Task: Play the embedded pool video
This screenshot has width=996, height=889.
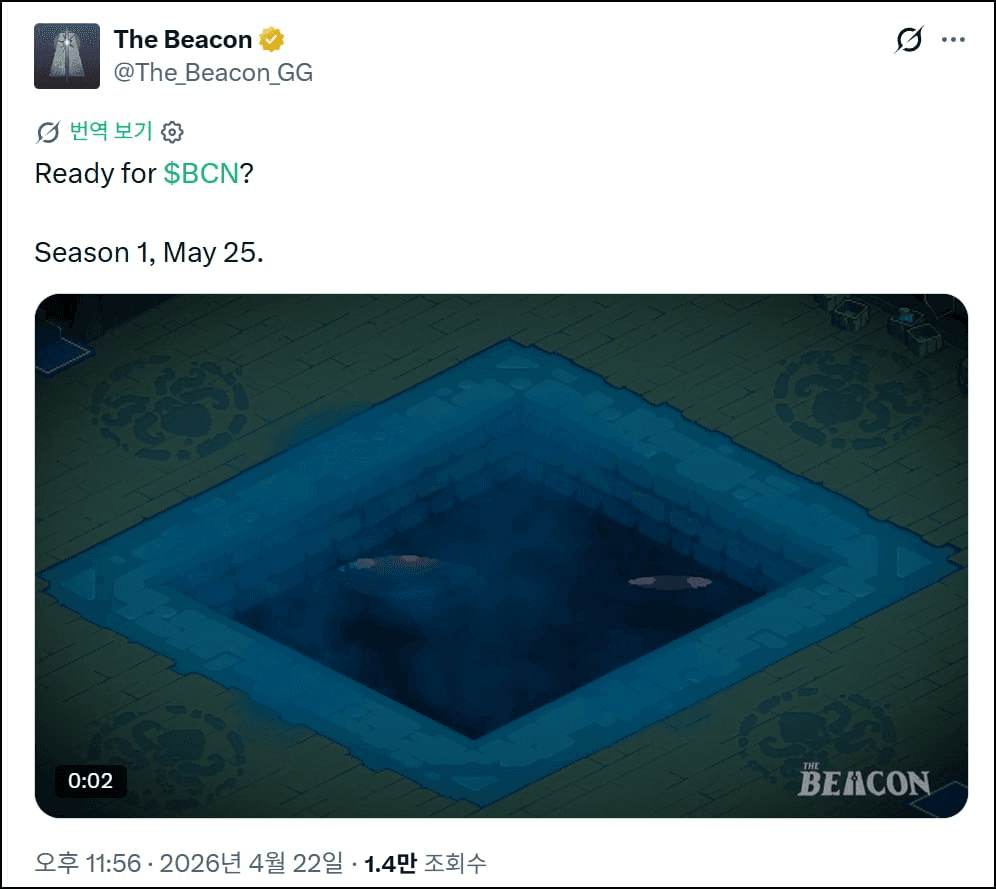Action: [501, 556]
